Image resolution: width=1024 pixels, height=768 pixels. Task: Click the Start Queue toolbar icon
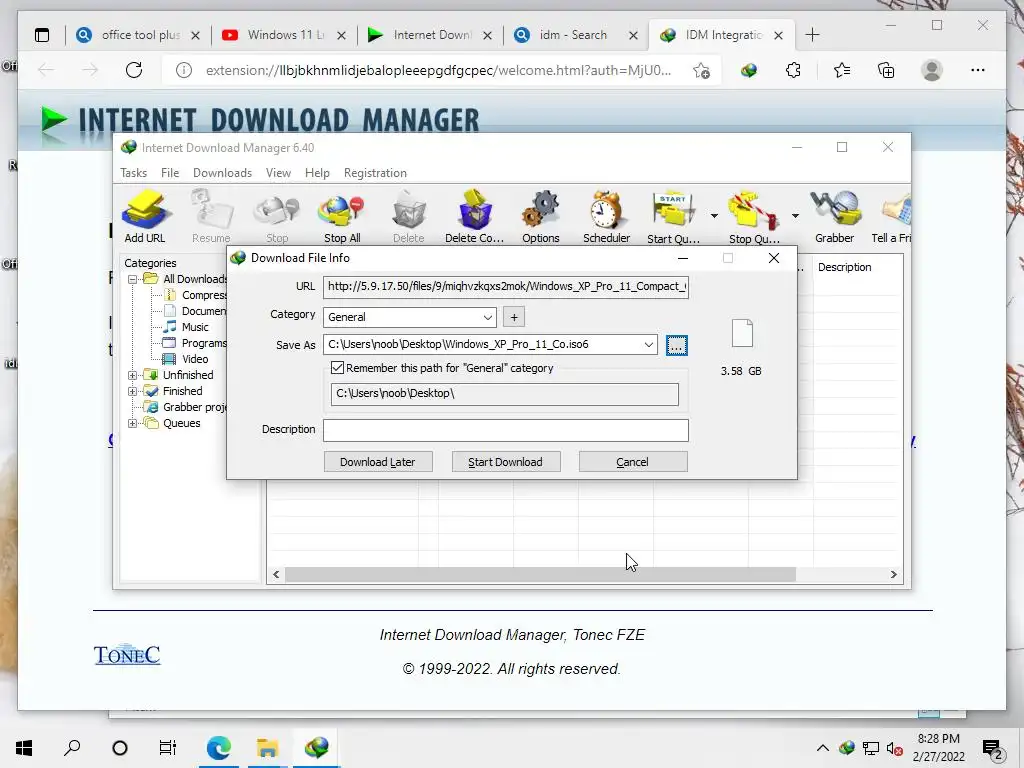pos(673,216)
